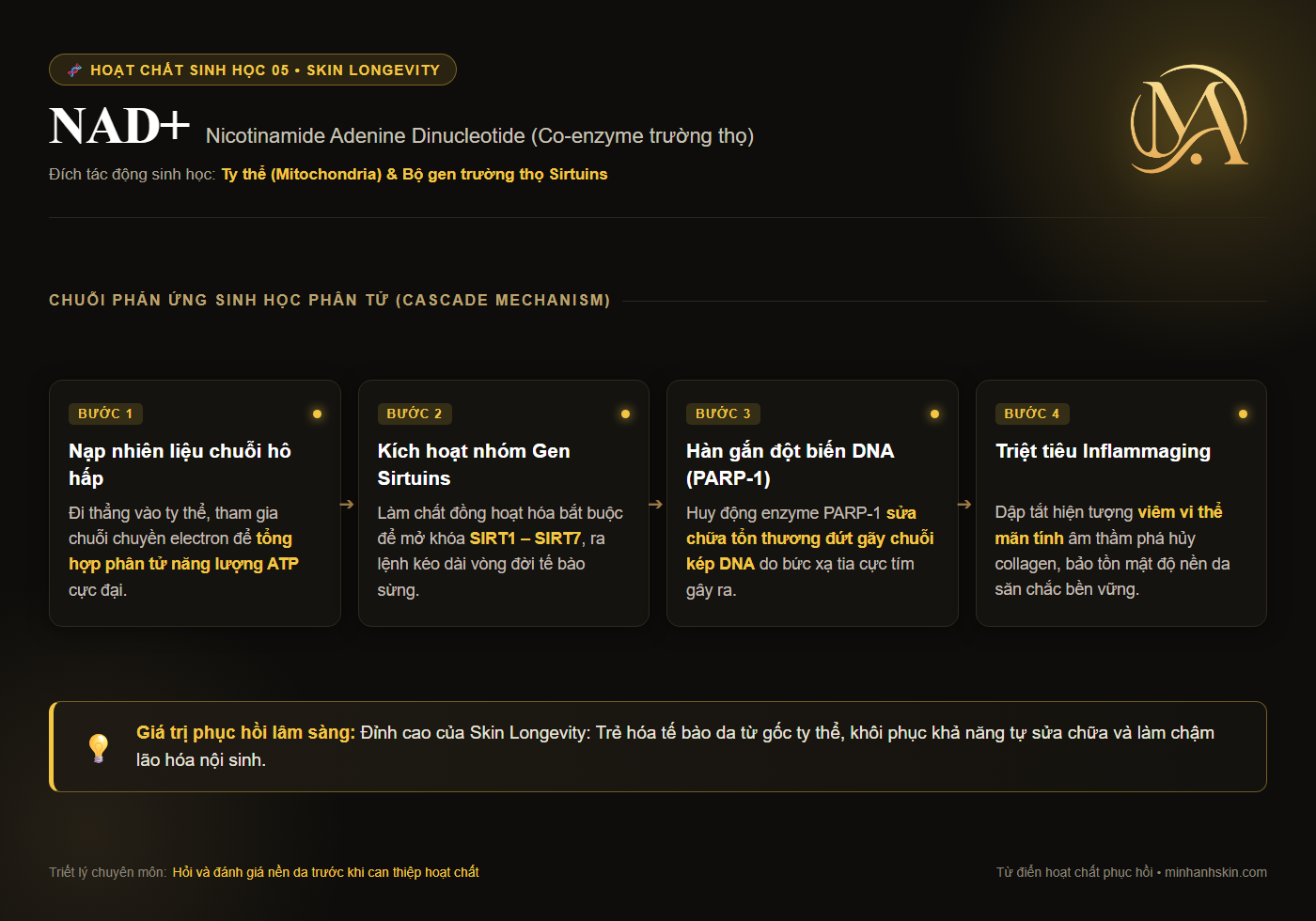
Task: Click the Hỏi và đánh giá nền da footer text
Action: (x=325, y=872)
